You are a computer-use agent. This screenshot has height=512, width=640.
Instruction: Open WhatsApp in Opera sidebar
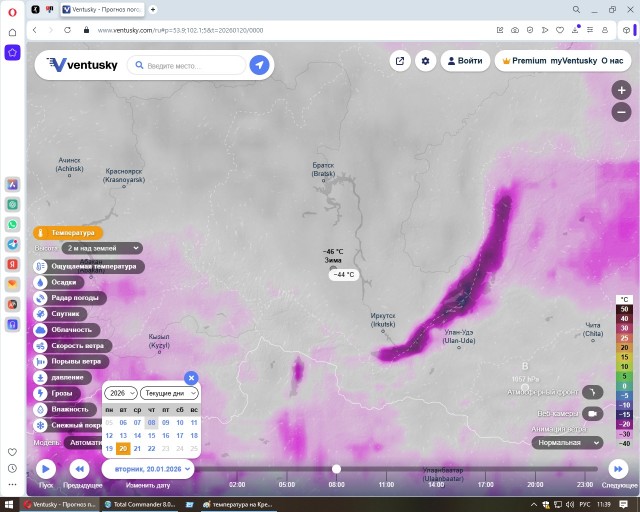[12, 225]
